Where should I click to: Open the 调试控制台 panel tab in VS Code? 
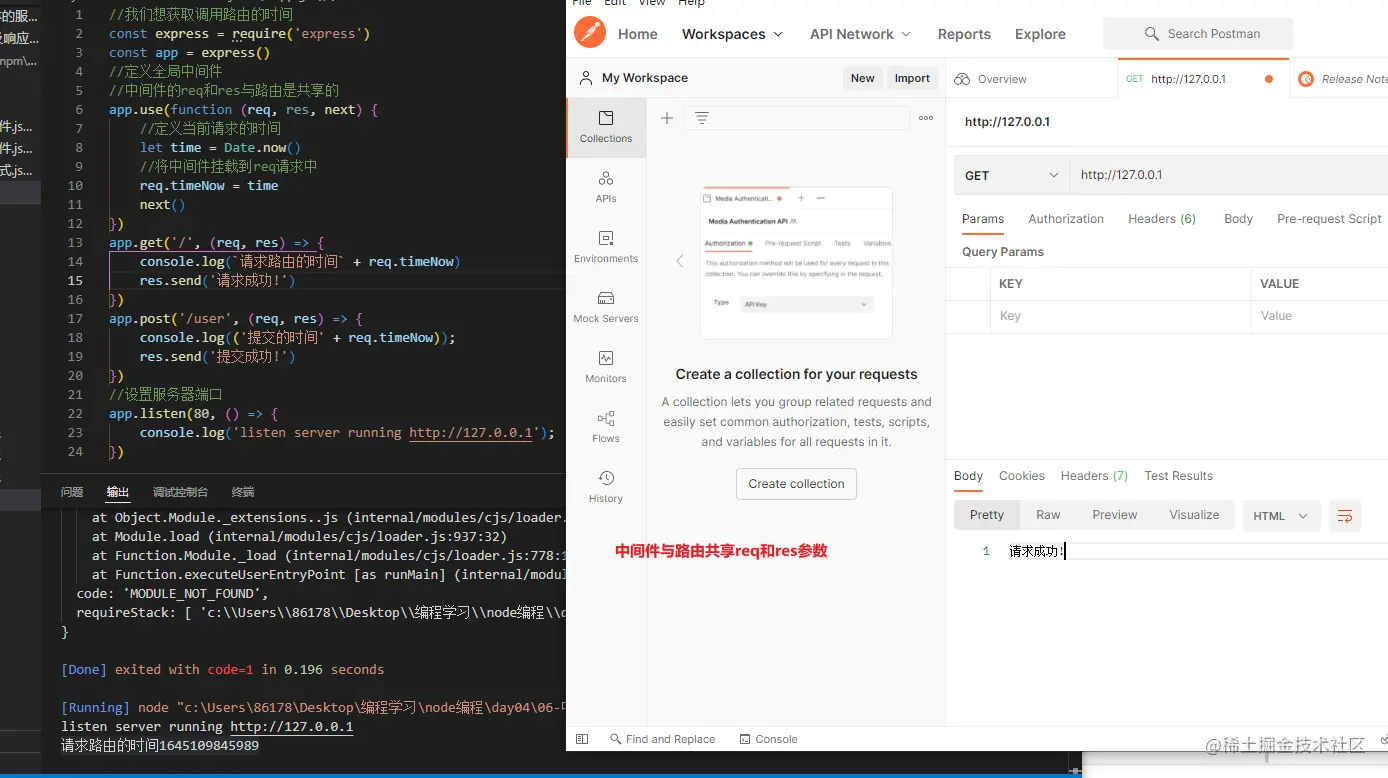[180, 492]
